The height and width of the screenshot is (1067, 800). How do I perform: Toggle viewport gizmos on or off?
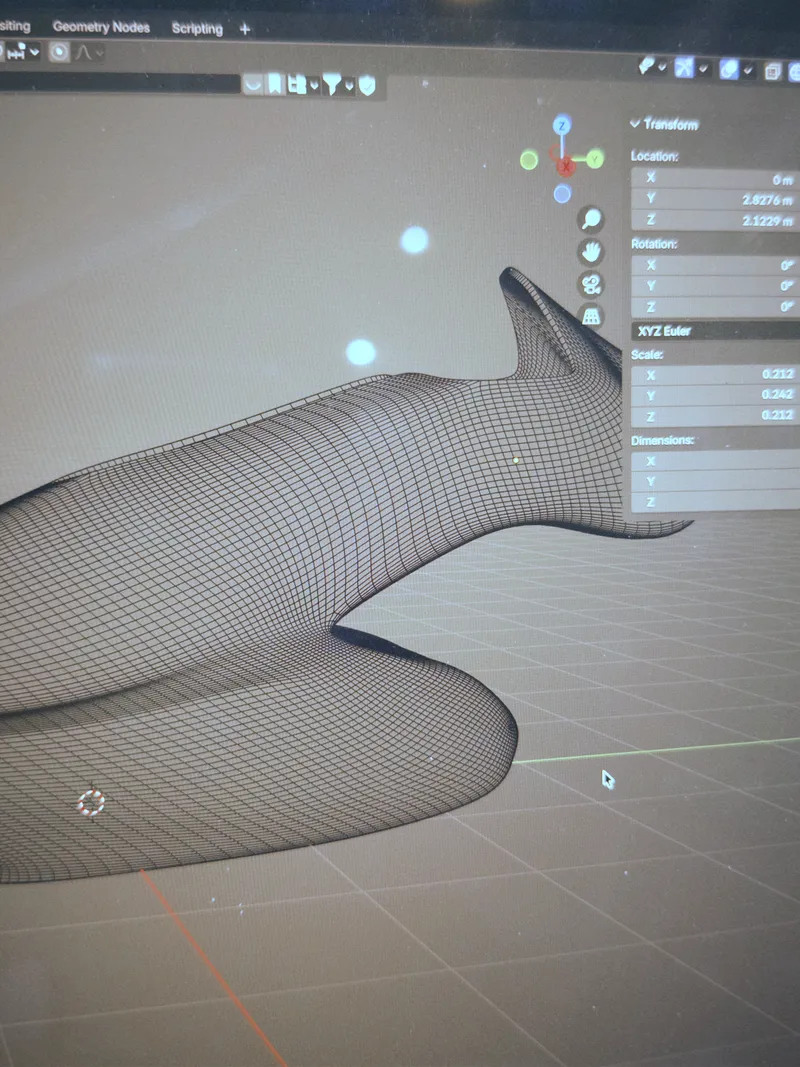pyautogui.click(x=684, y=67)
